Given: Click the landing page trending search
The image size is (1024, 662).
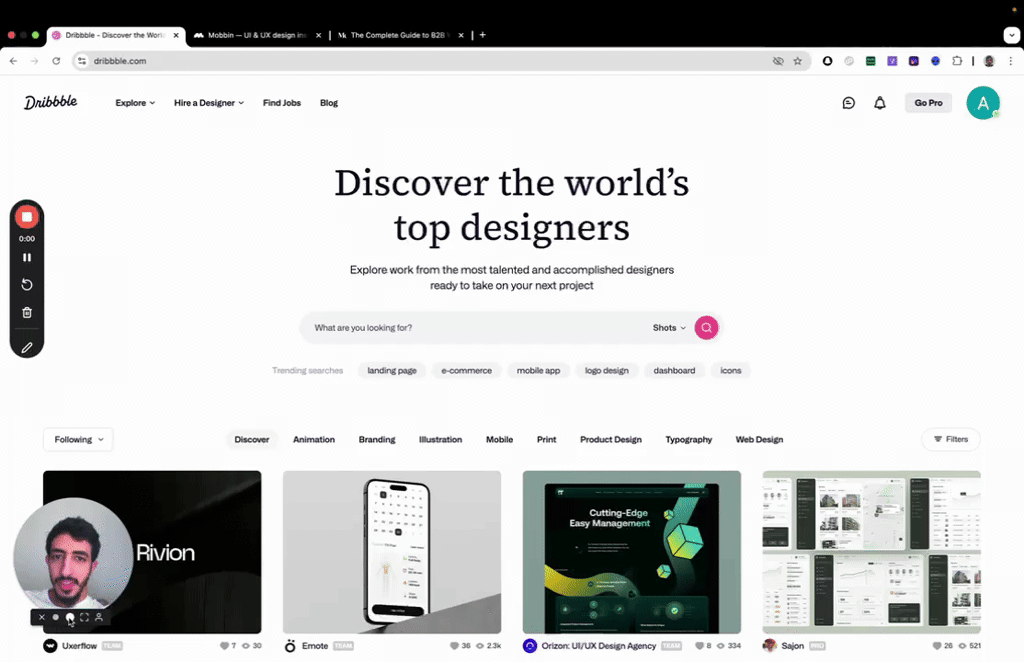Looking at the screenshot, I should 392,370.
